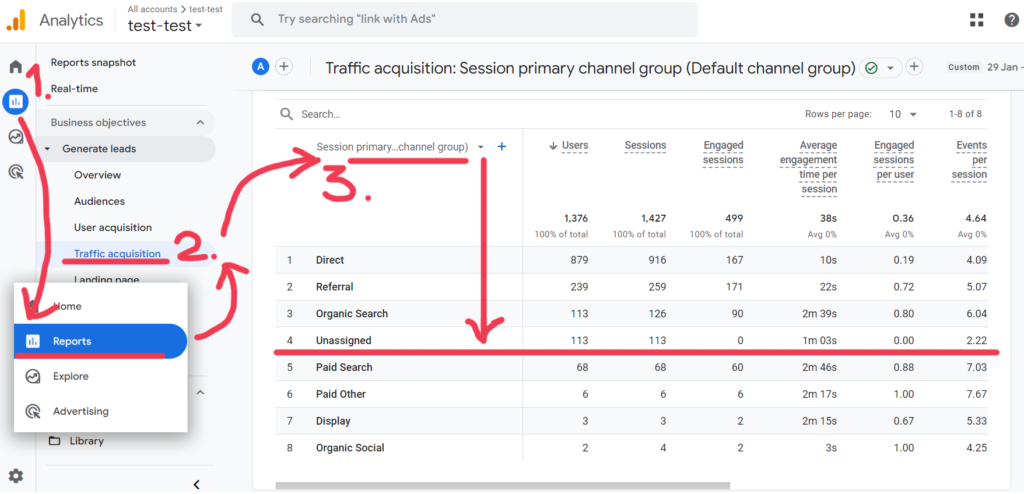This screenshot has height=494, width=1024.
Task: Select Traffic acquisition report in sidebar
Action: (116, 254)
